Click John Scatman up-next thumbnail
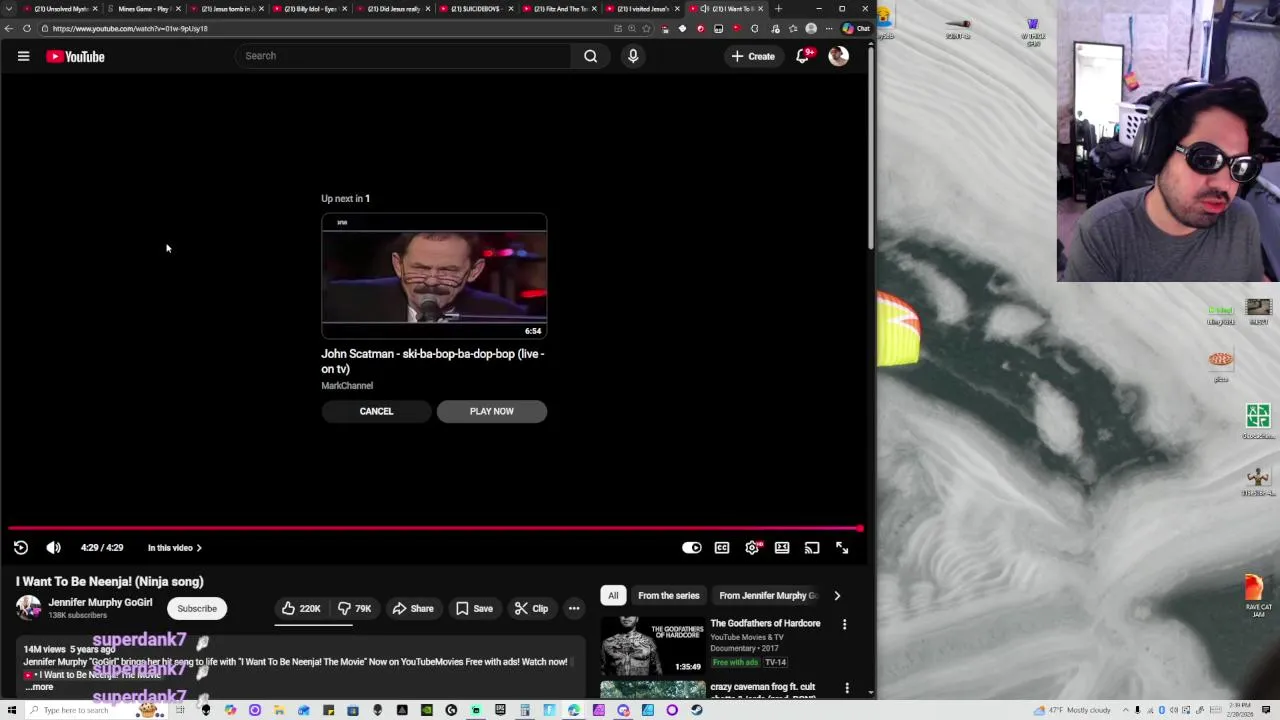Image resolution: width=1280 pixels, height=720 pixels. (434, 276)
